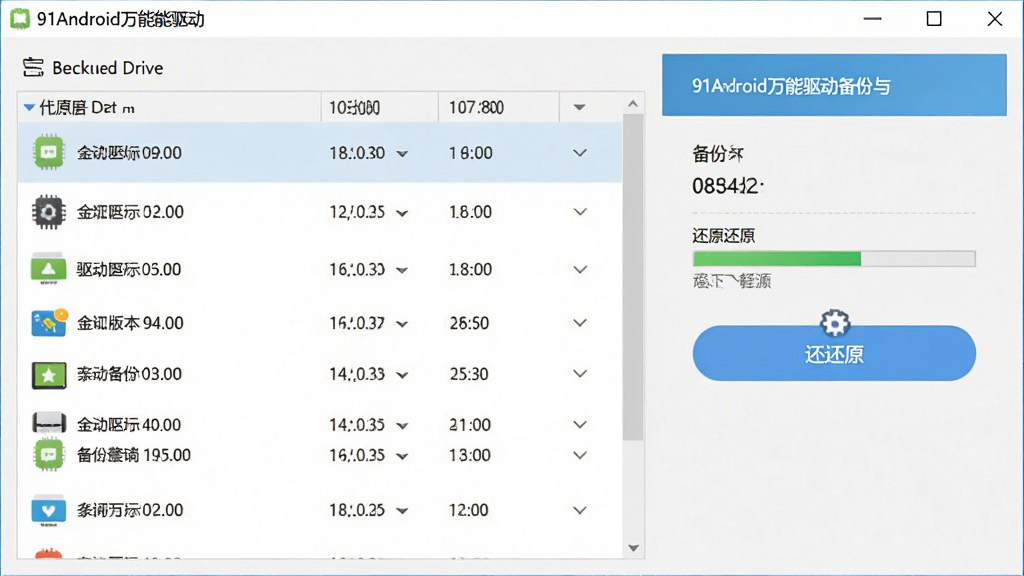Image resolution: width=1024 pixels, height=576 pixels.
Task: Select the driver row labeled 40.00
Action: coord(320,424)
